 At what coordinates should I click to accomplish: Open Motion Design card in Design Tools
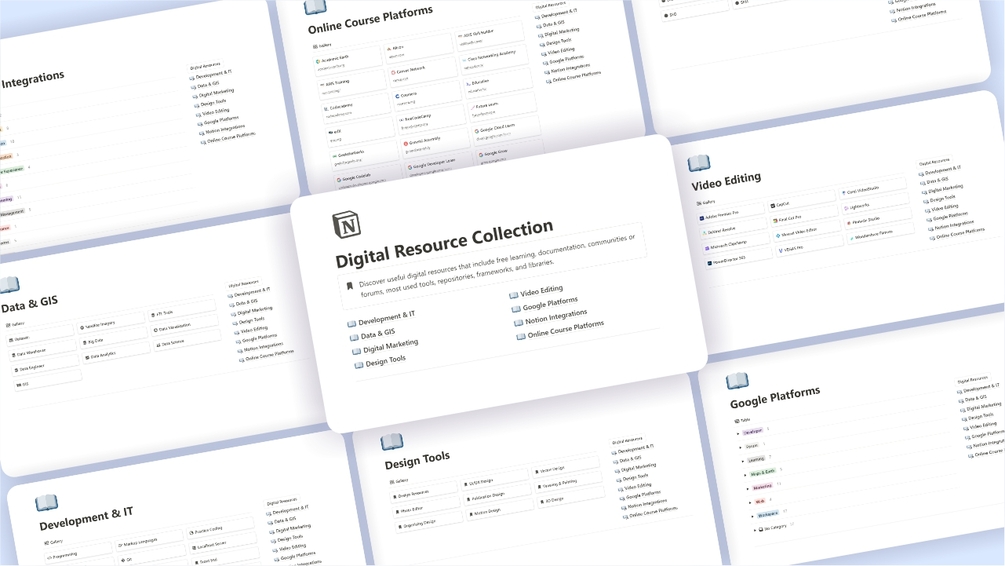tap(499, 510)
